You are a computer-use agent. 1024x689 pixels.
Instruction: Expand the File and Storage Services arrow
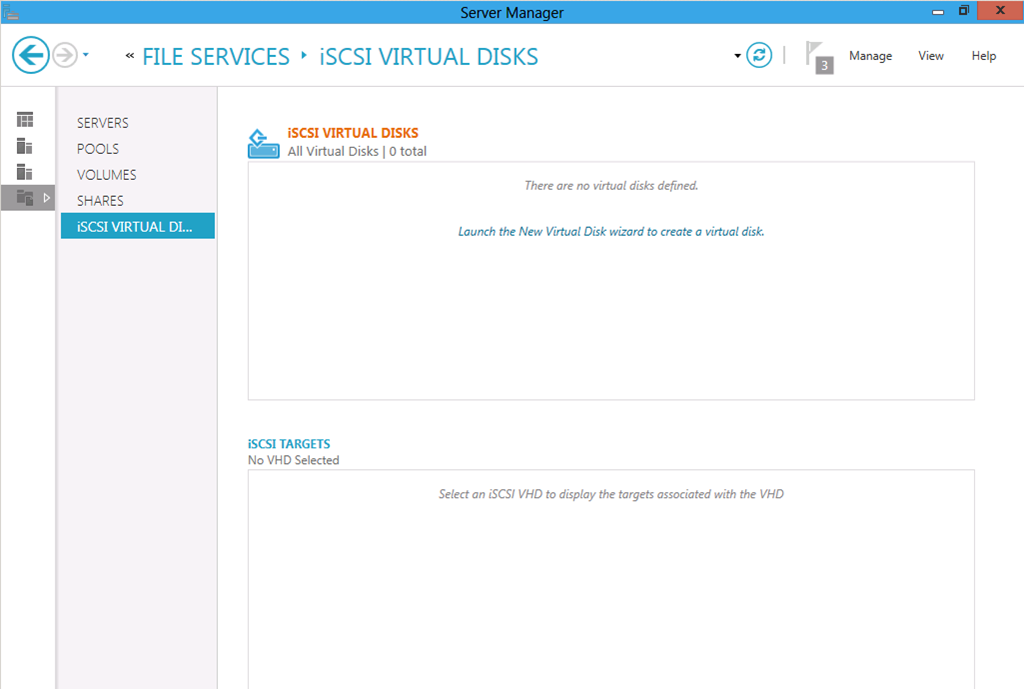[46, 197]
